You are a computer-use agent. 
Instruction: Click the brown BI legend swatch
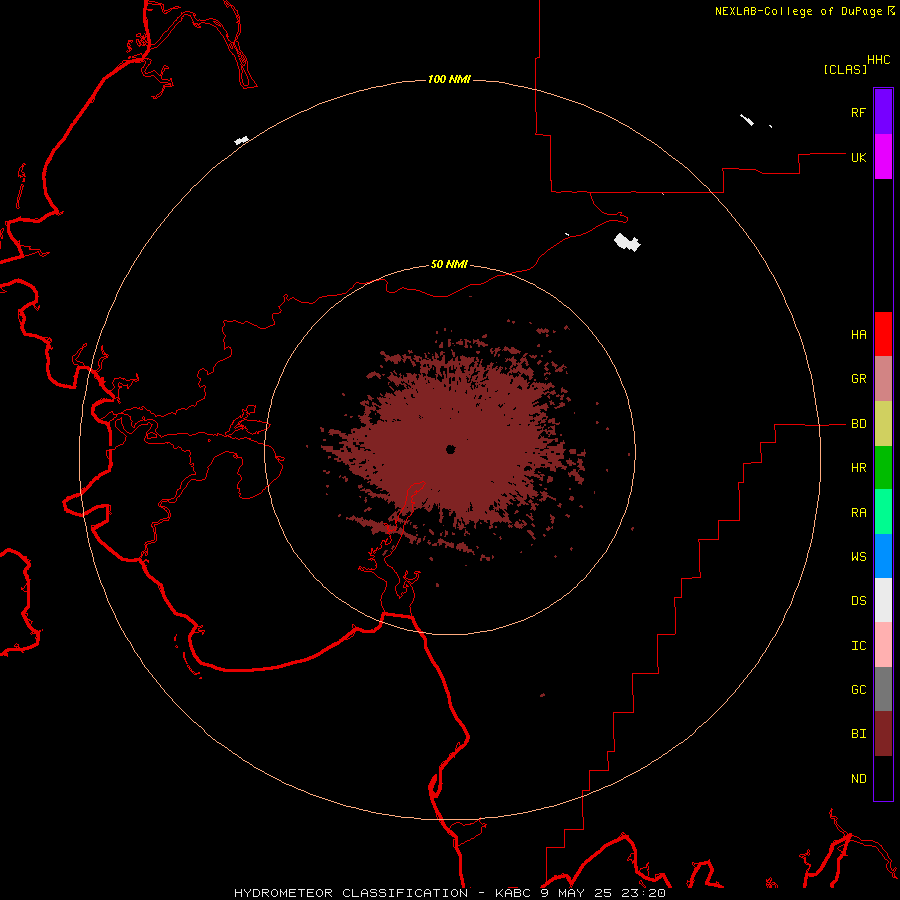click(x=883, y=734)
